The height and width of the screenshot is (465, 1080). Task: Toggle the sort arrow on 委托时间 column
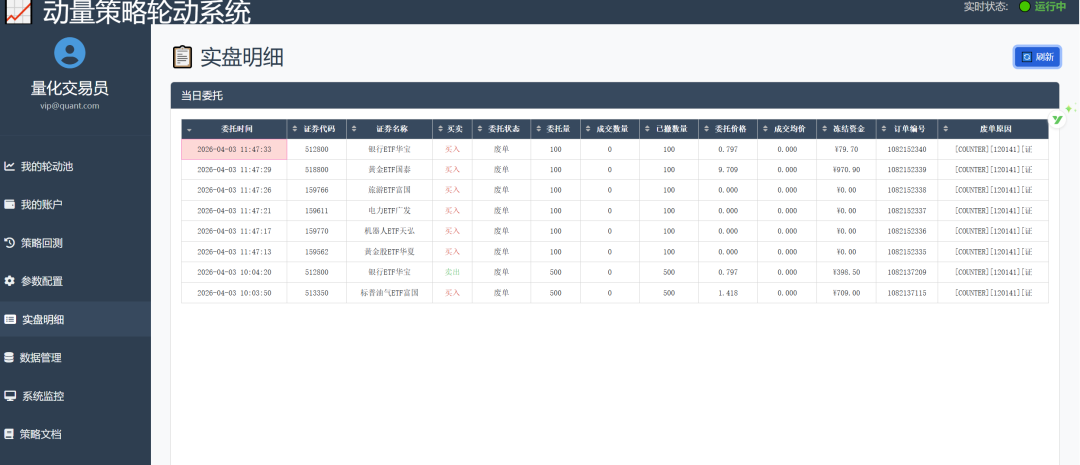coord(189,130)
